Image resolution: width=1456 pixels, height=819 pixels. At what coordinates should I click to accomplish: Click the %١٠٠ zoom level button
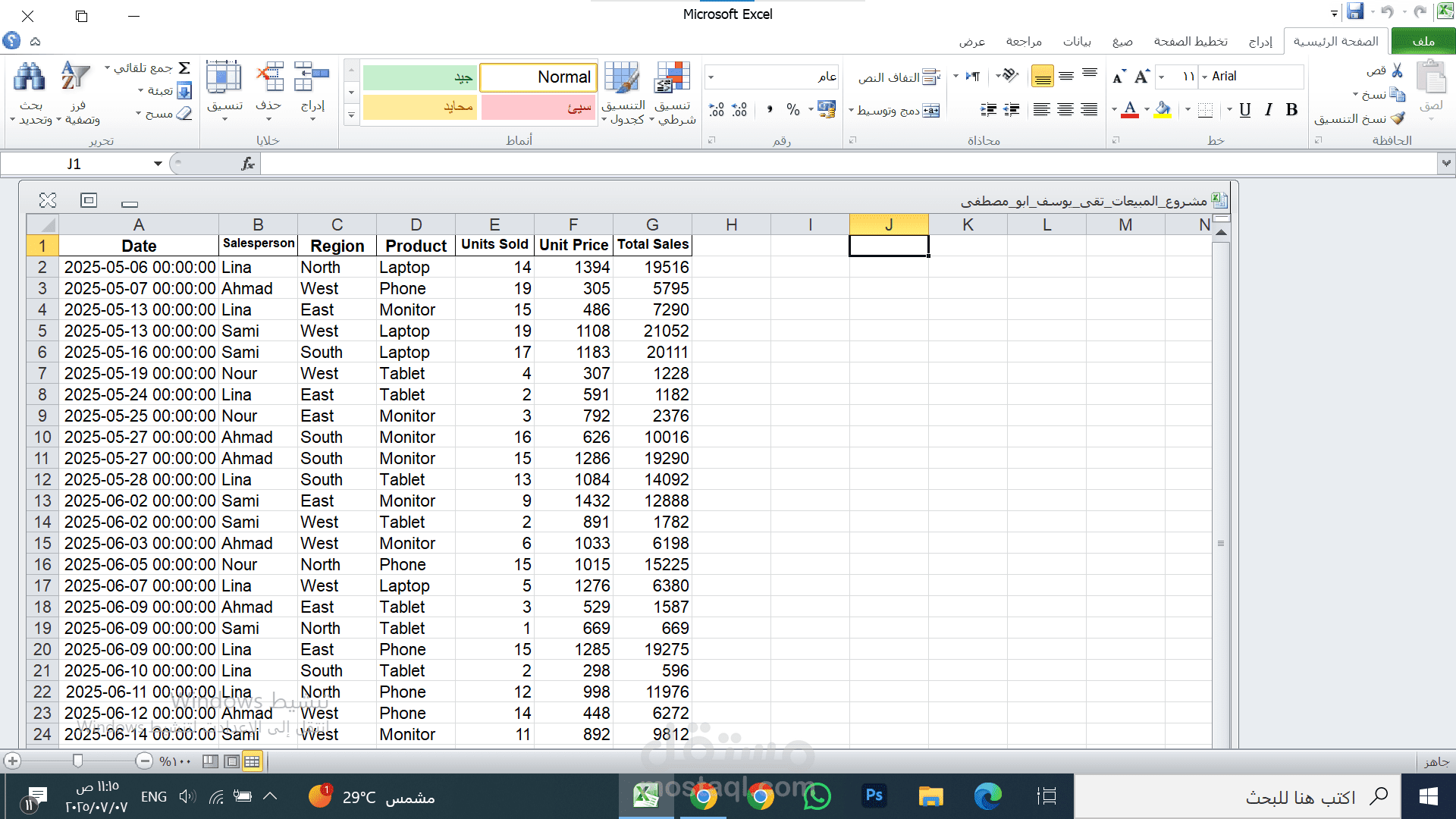pyautogui.click(x=175, y=761)
